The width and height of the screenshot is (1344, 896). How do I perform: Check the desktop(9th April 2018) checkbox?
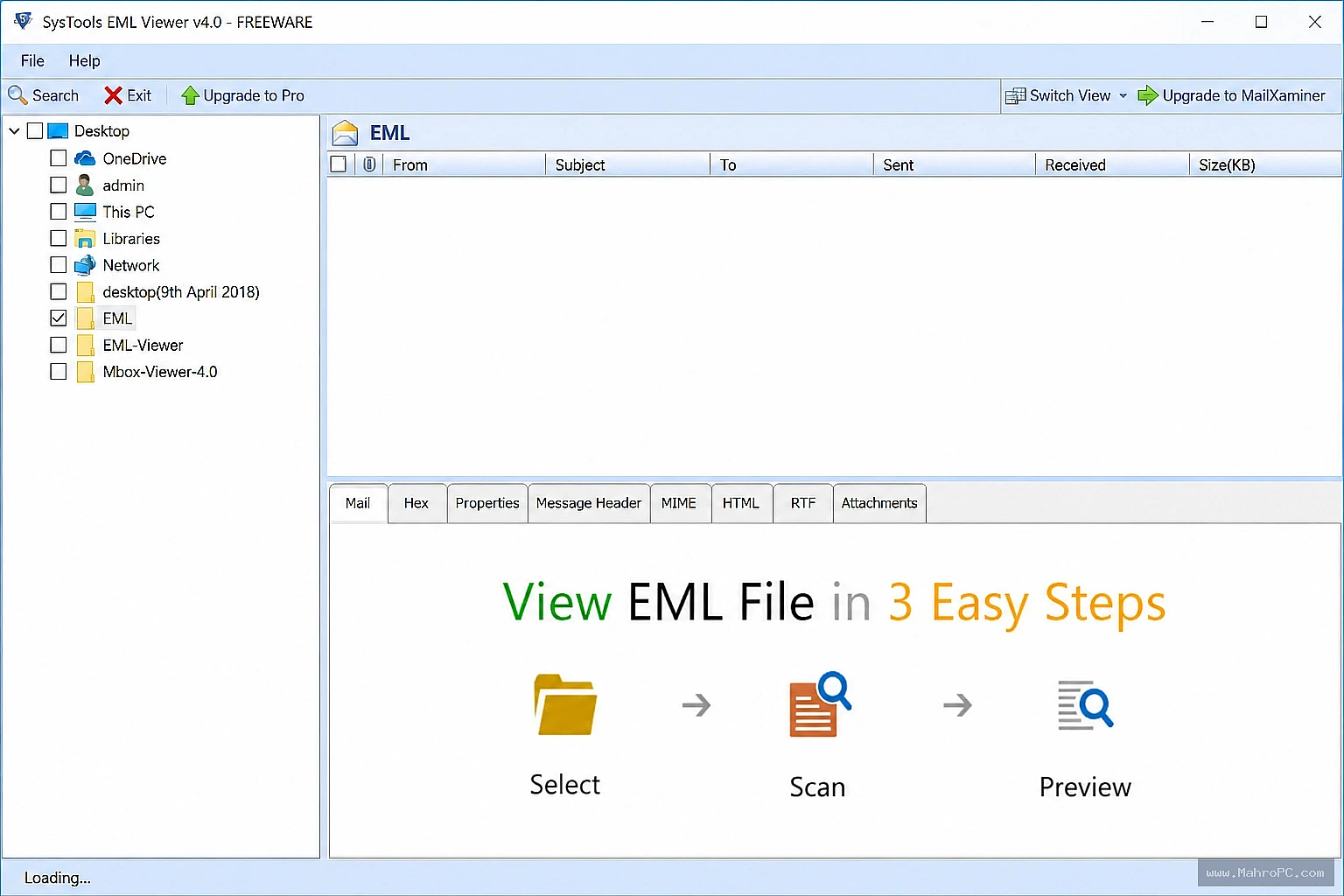pos(59,291)
